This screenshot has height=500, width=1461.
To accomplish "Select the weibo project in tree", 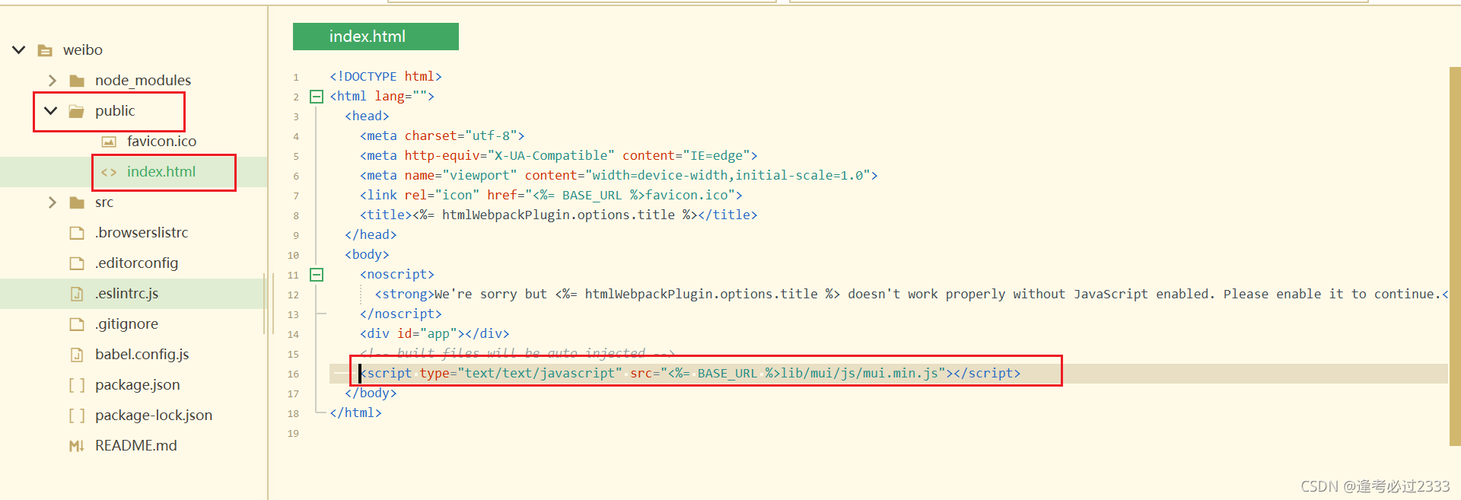I will pos(83,50).
